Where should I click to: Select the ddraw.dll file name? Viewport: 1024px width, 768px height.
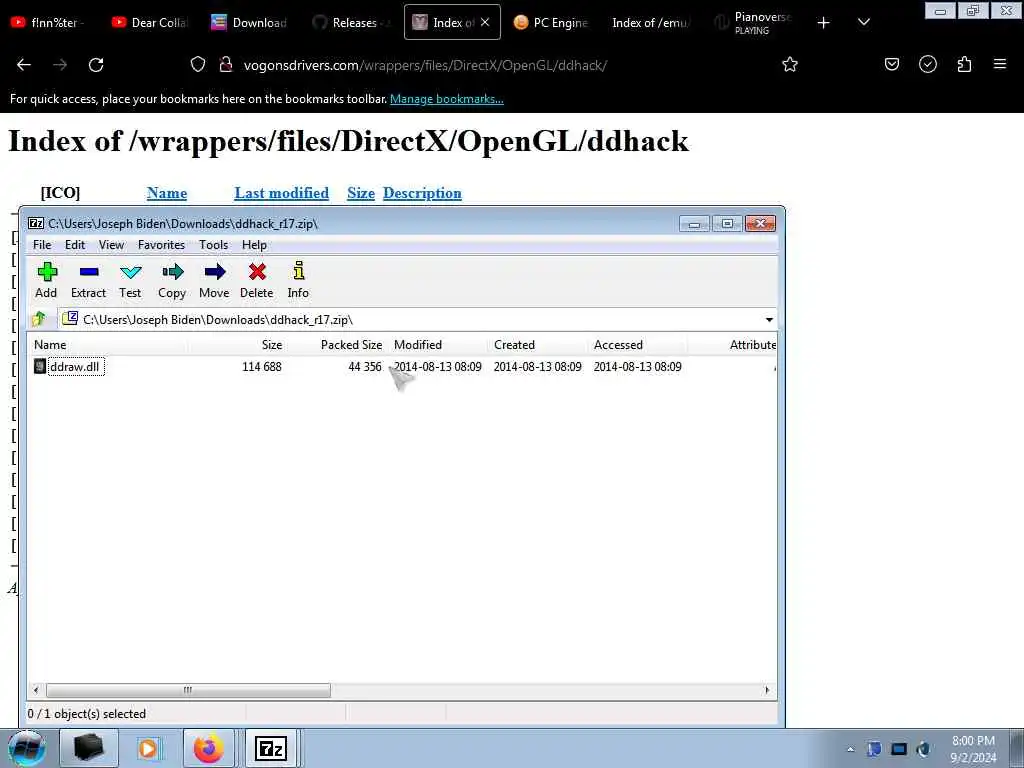click(74, 366)
